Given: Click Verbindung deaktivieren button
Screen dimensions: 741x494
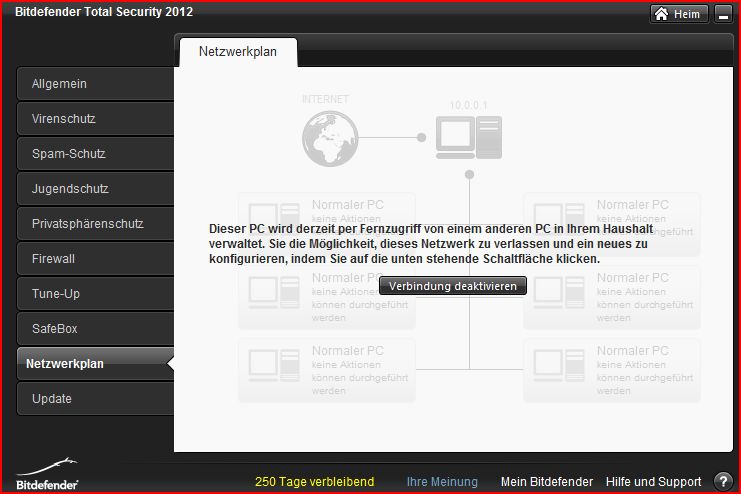Looking at the screenshot, I should tap(453, 286).
